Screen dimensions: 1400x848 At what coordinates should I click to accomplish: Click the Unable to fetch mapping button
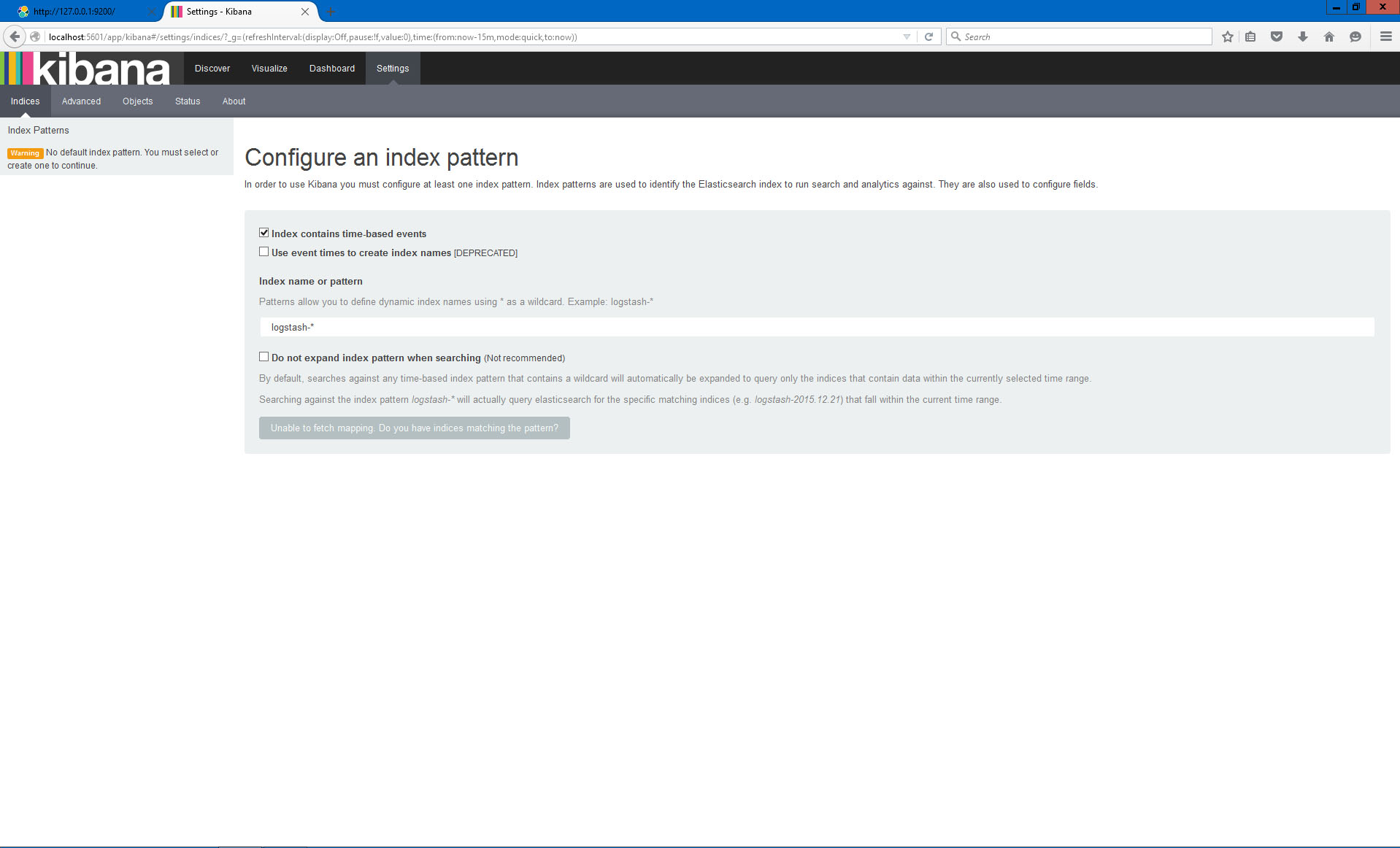414,428
